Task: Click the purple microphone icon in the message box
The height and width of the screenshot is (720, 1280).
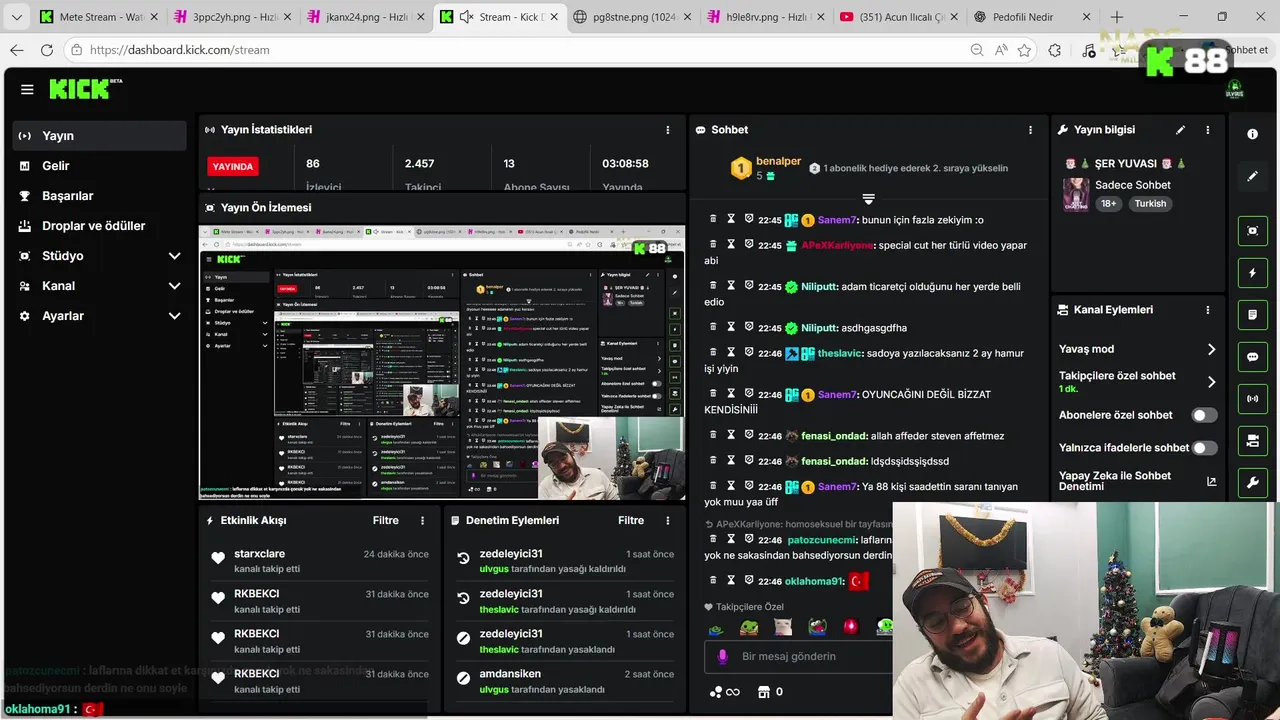Action: (722, 657)
